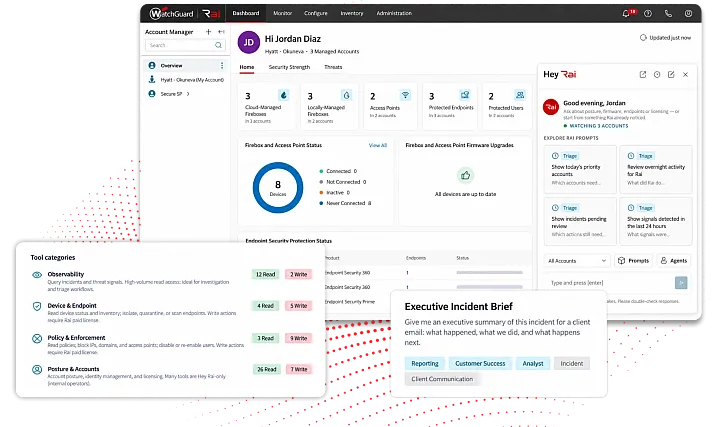Add account with plus icon

[208, 32]
